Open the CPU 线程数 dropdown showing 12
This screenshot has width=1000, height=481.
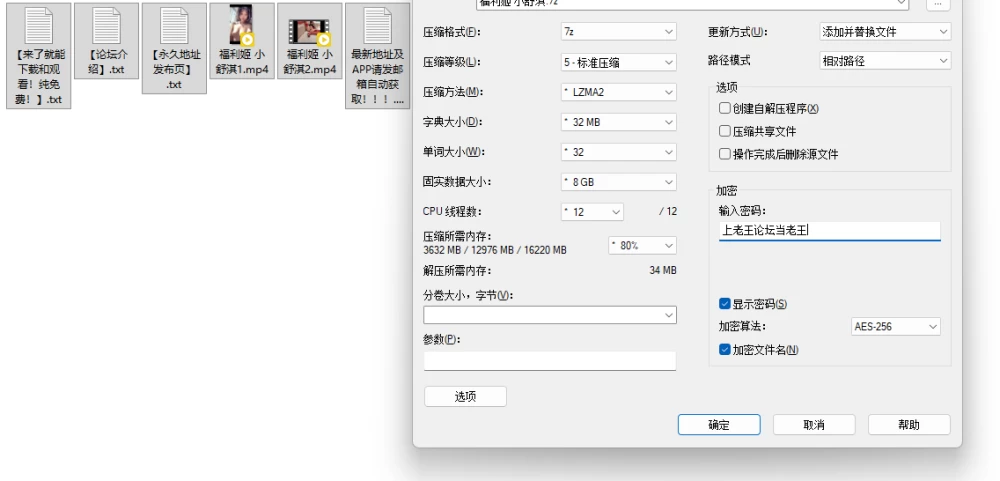tap(592, 212)
